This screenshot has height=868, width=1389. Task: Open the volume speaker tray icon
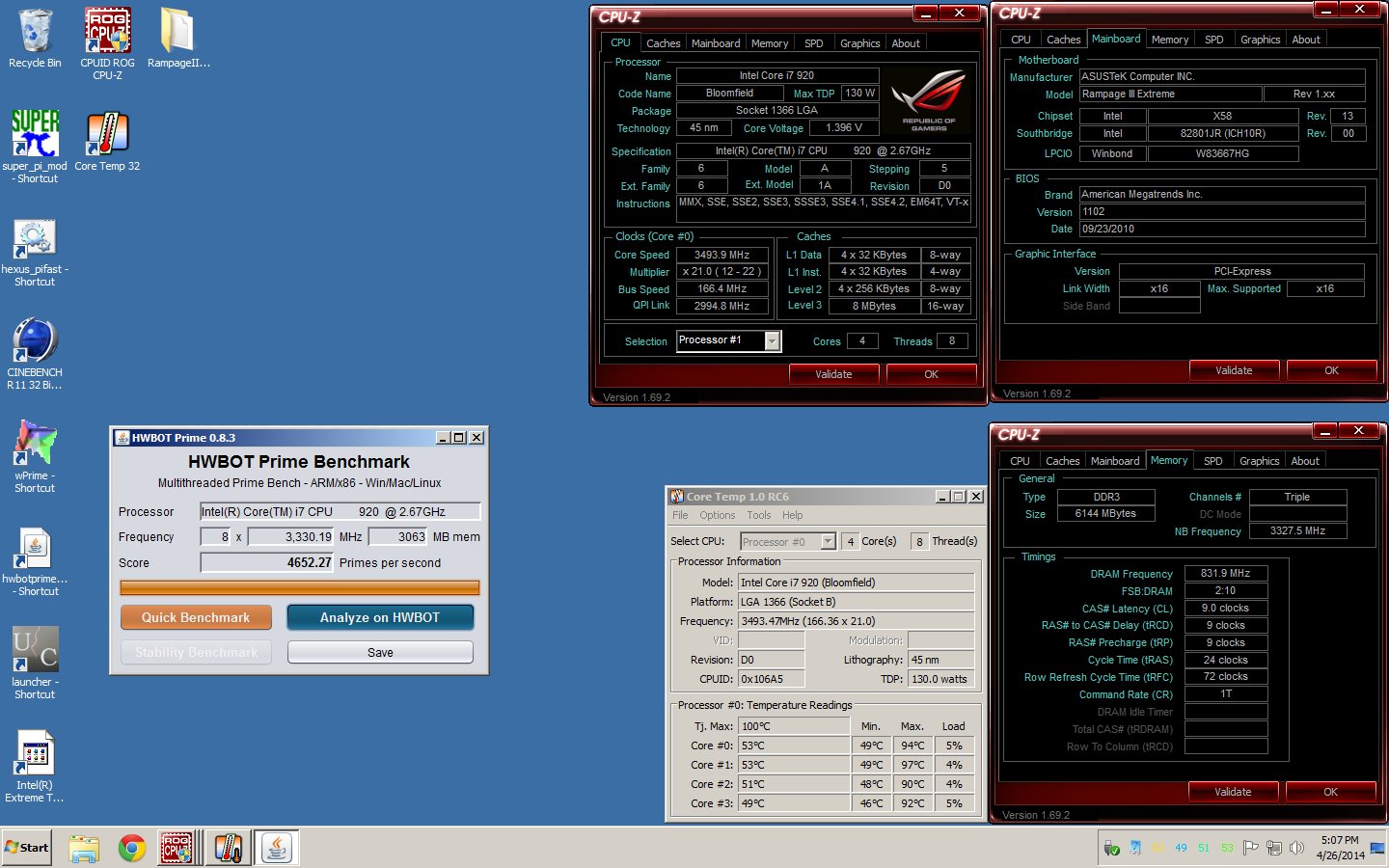[x=1296, y=848]
